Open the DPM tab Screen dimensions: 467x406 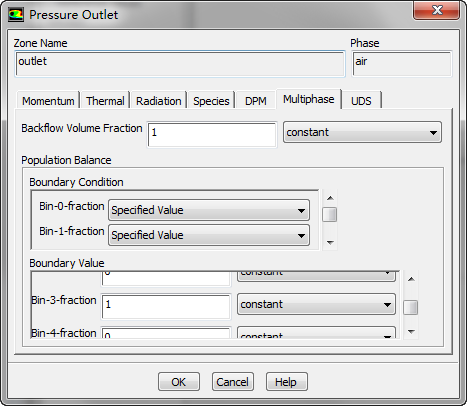pos(255,101)
